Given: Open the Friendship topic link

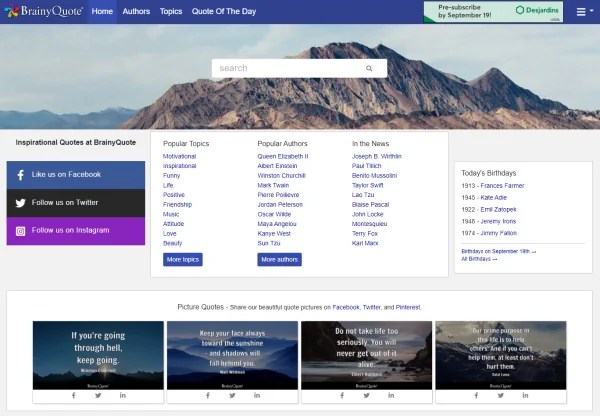Looking at the screenshot, I should tap(178, 204).
